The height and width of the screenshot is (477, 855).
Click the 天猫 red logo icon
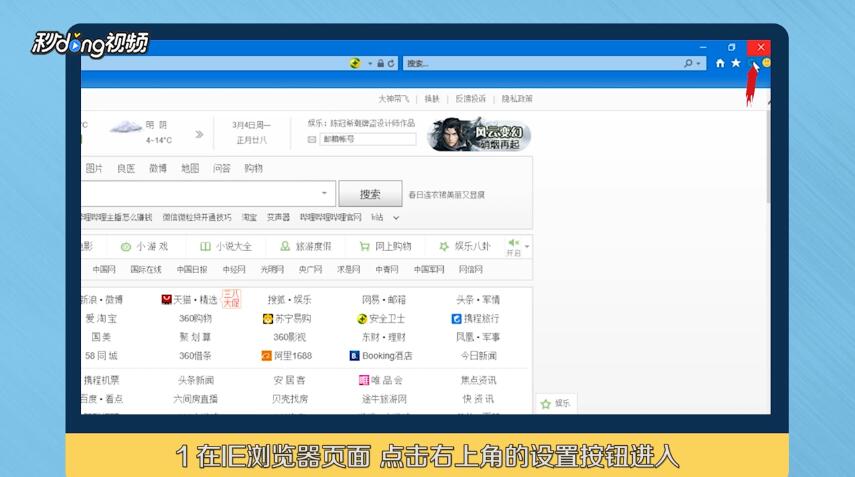[x=166, y=299]
